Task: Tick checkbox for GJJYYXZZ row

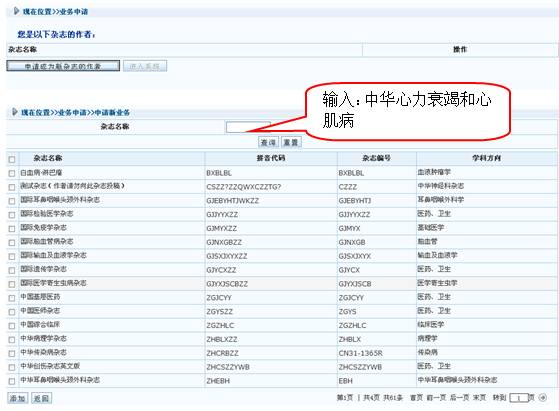Action: pyautogui.click(x=12, y=215)
